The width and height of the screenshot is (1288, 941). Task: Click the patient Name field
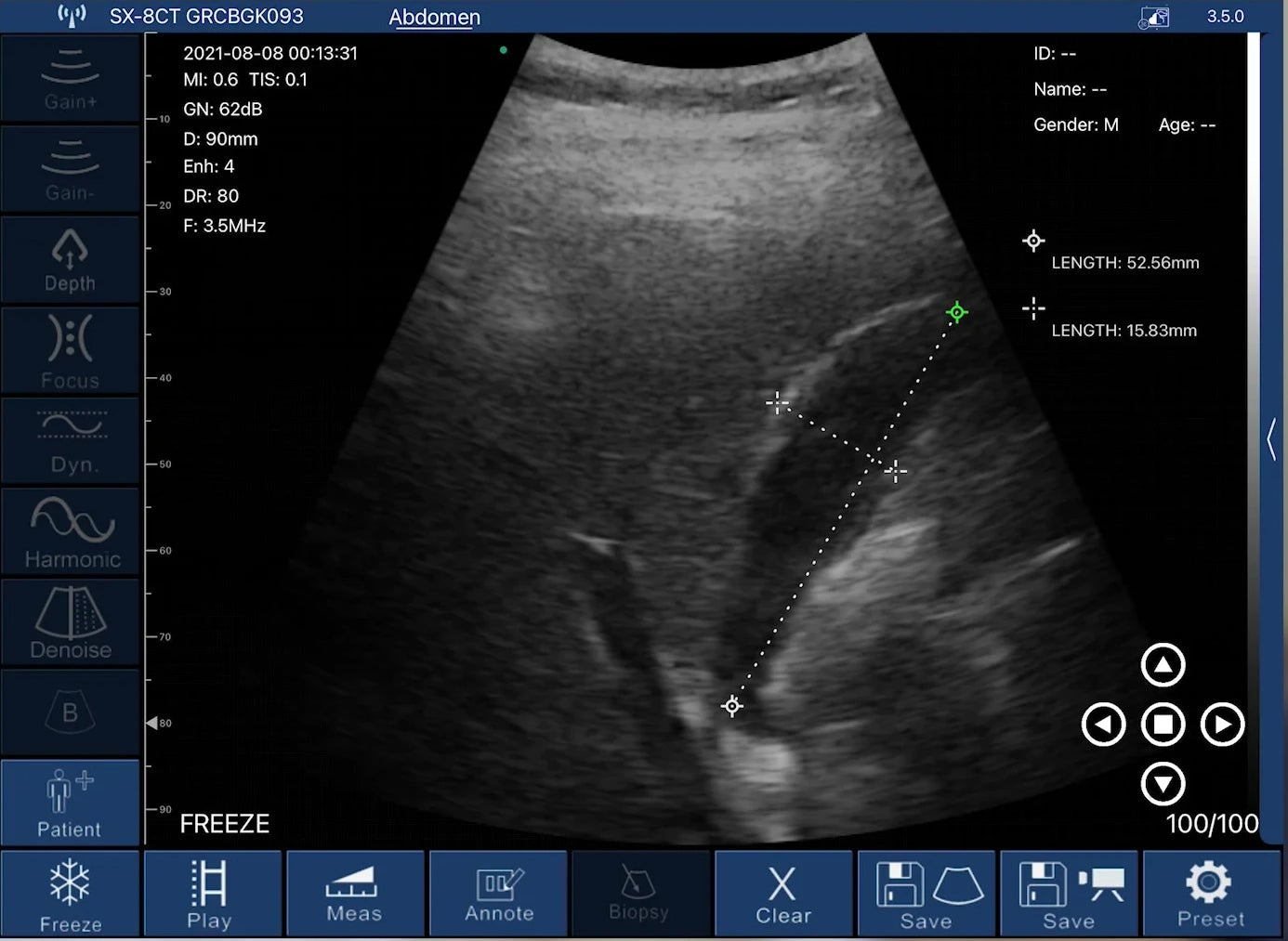(1071, 89)
